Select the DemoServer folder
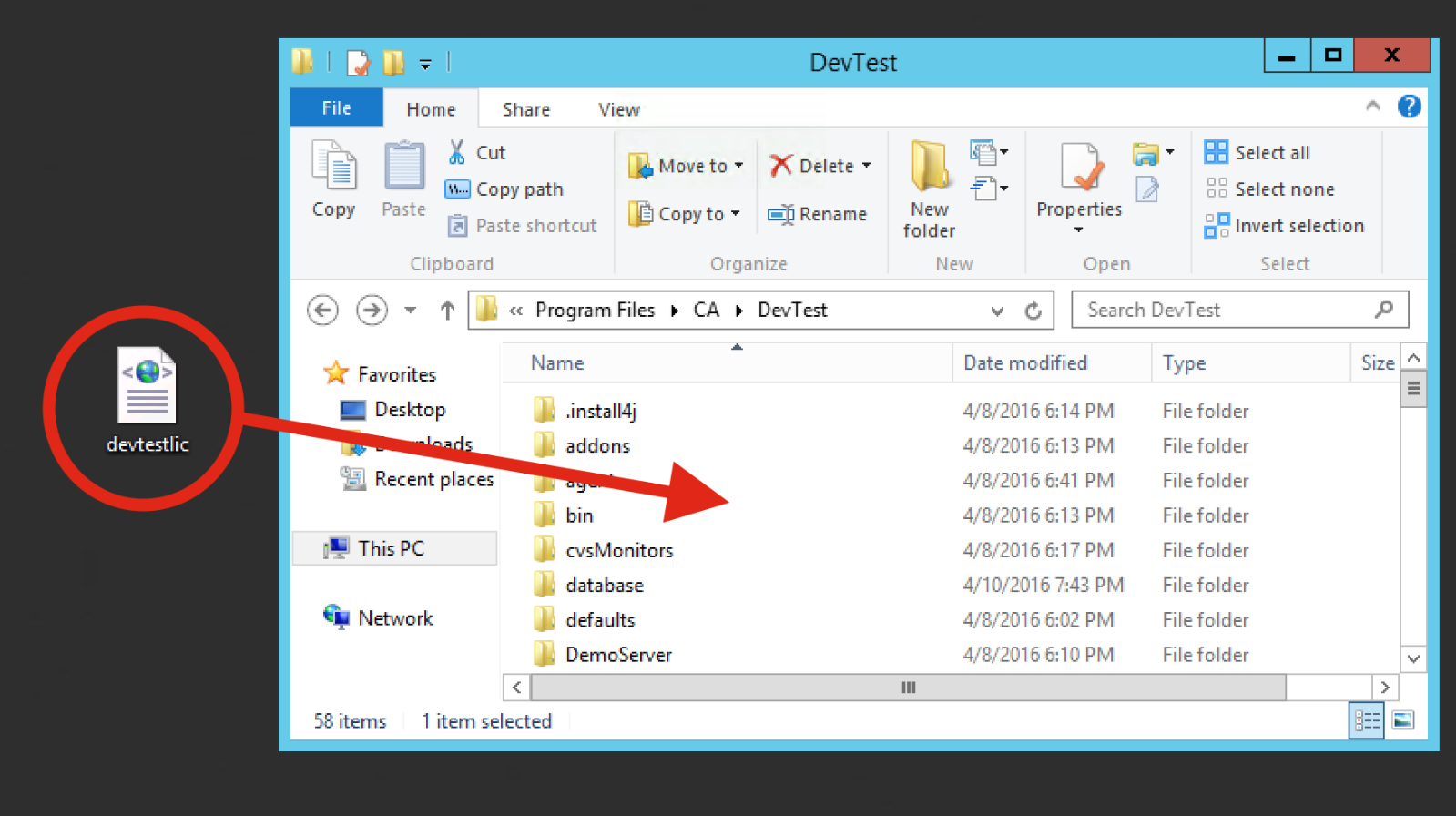This screenshot has height=816, width=1456. click(x=602, y=654)
